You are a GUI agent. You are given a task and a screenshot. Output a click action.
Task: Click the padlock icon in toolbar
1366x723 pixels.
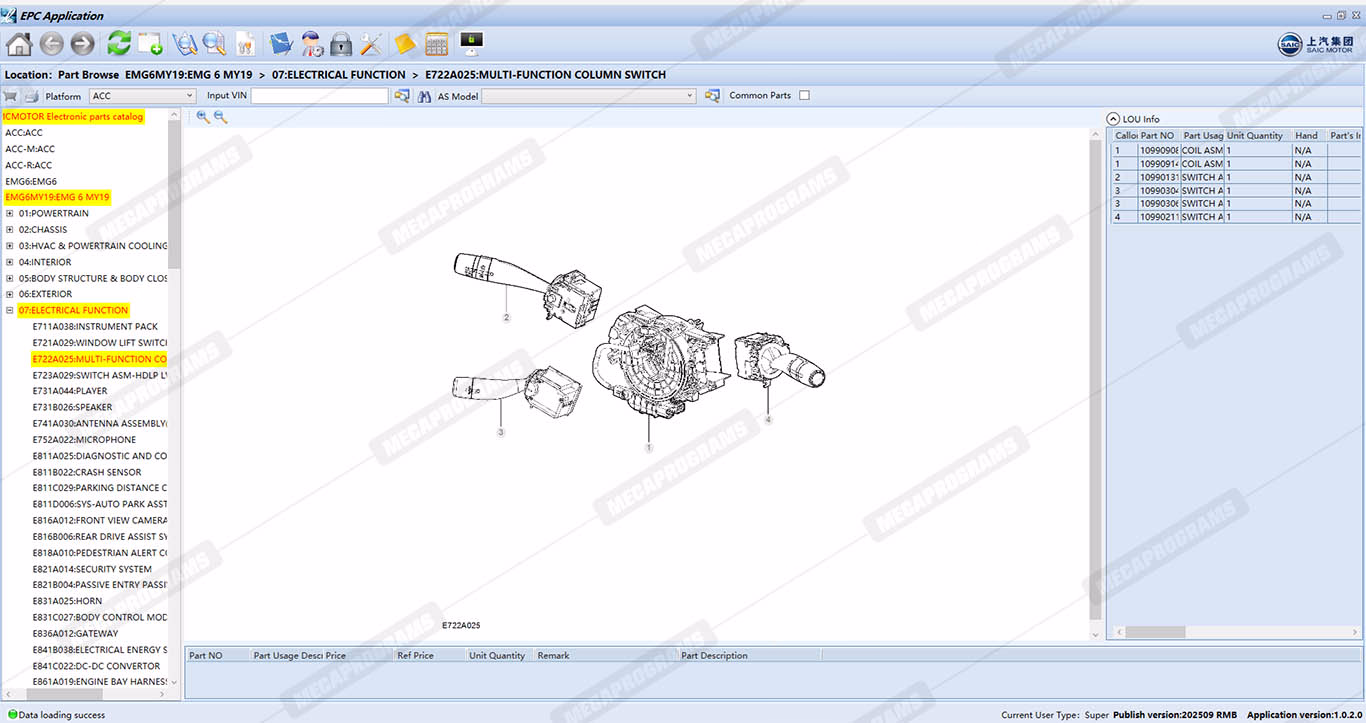[x=341, y=44]
